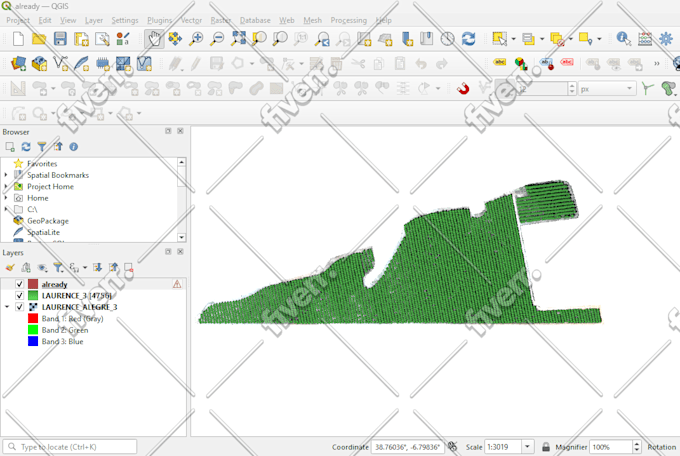Select the Band 1: Red (Gray) entry
Viewport: 680px width, 456px height.
click(x=72, y=318)
